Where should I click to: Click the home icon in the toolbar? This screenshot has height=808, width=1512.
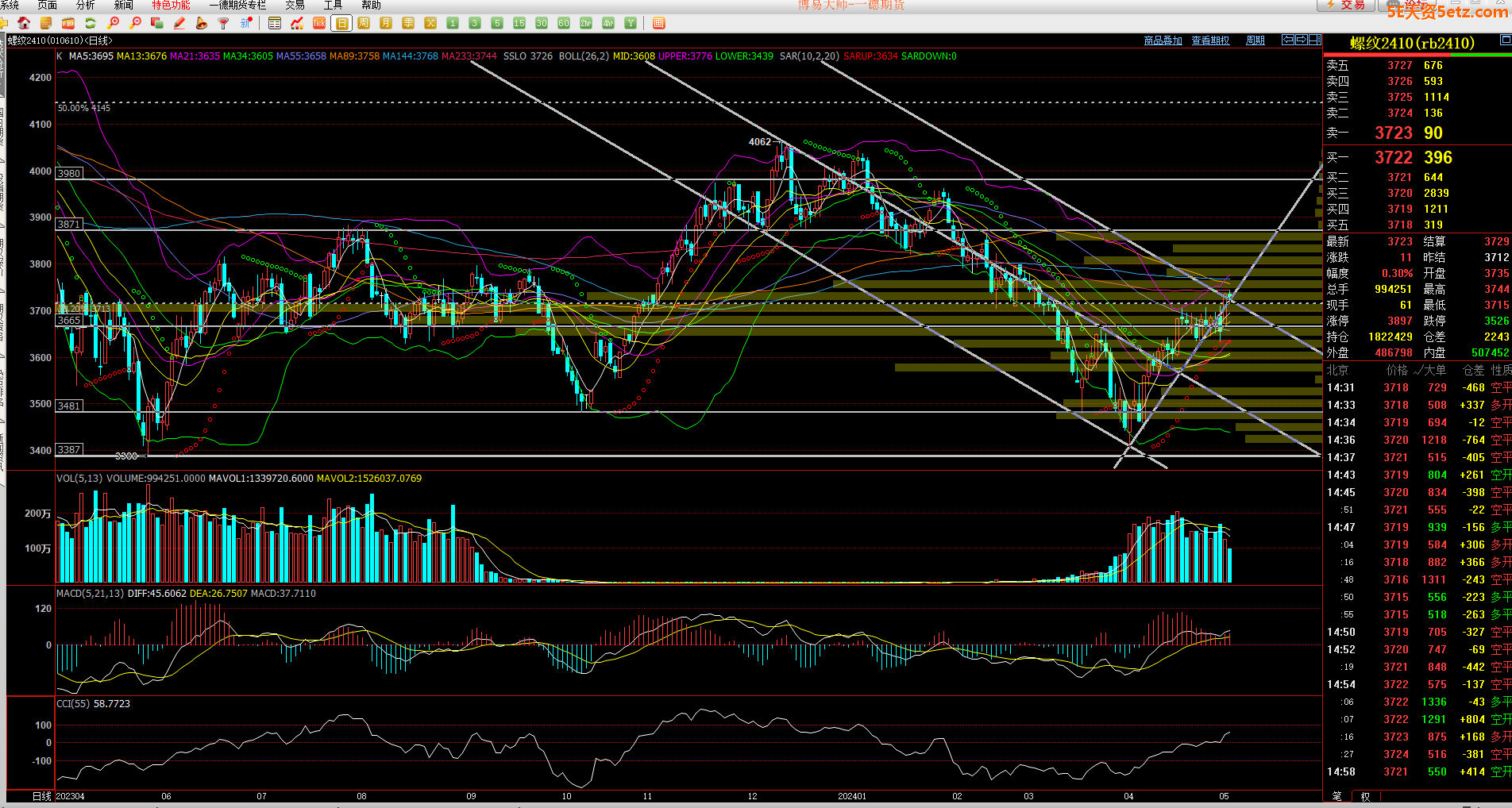(x=24, y=23)
